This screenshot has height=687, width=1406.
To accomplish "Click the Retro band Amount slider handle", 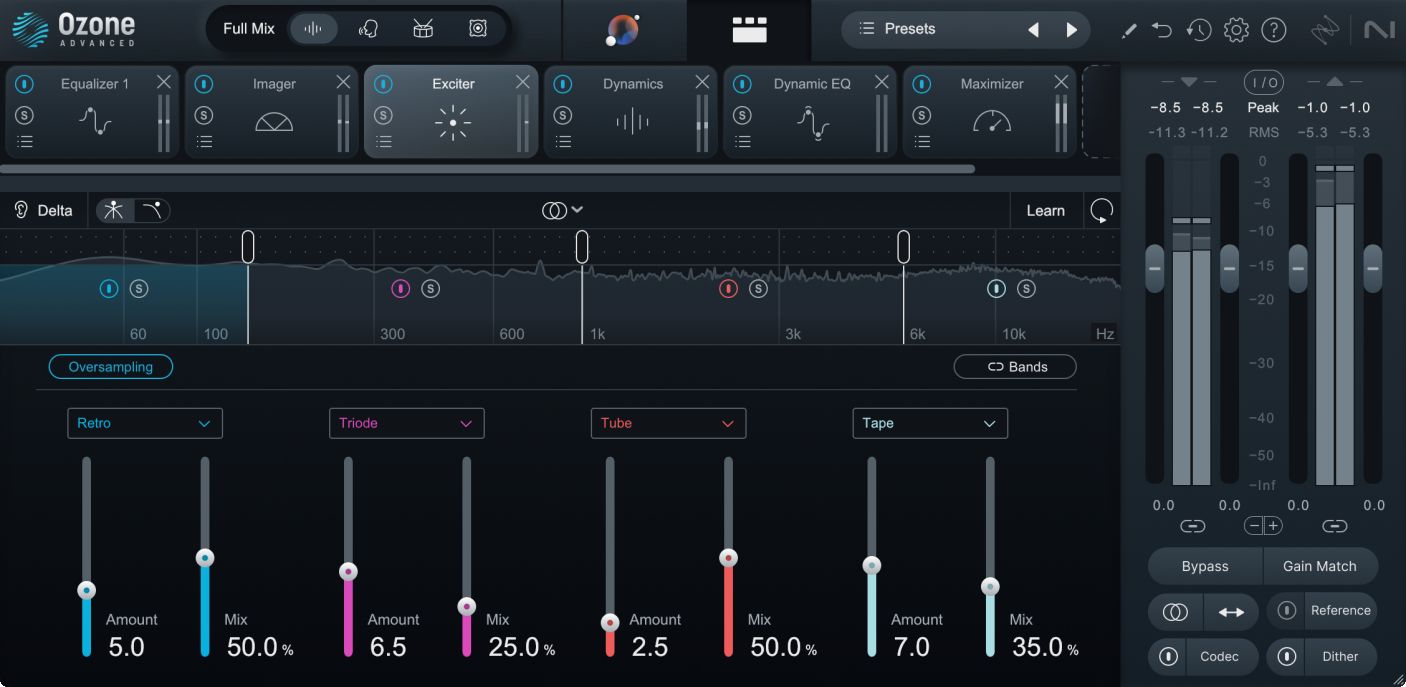I will tap(87, 590).
